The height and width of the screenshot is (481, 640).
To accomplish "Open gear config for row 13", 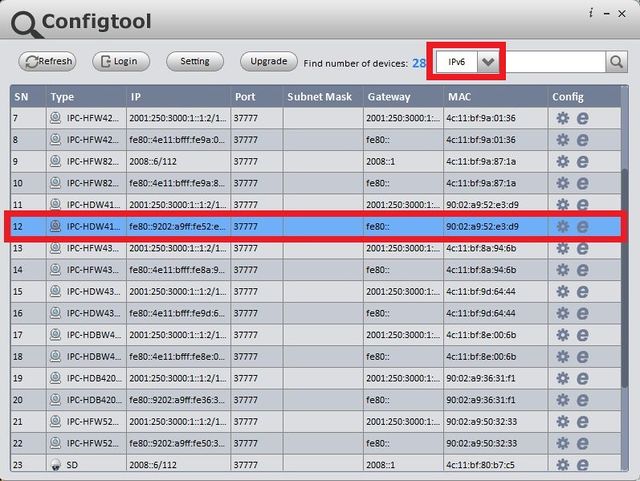I will (562, 248).
